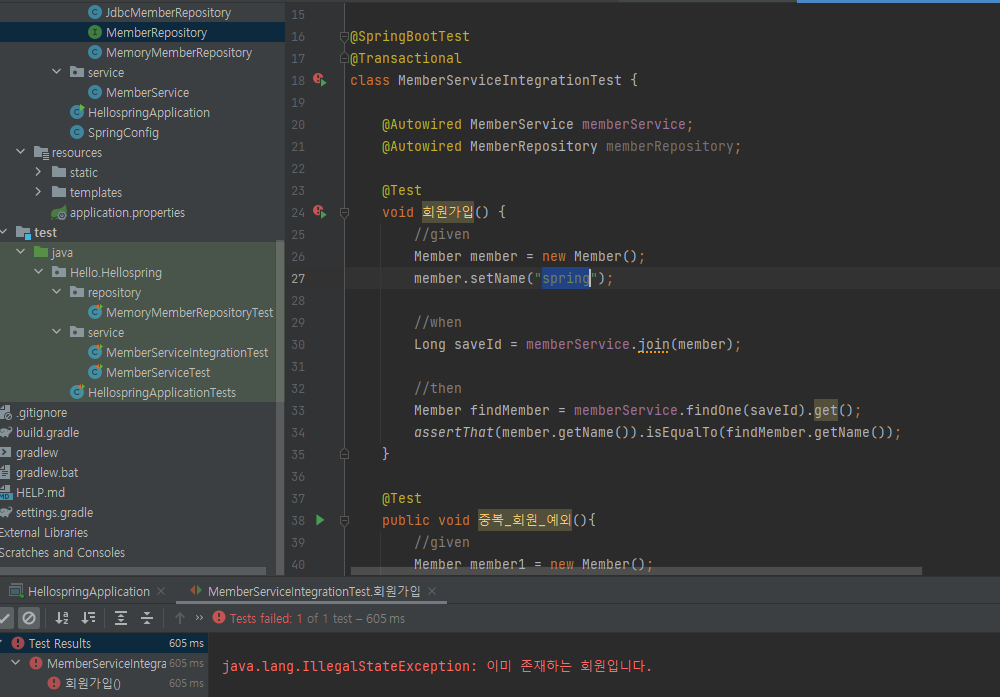The width and height of the screenshot is (1000, 697).
Task: Click the 회원가입 method name in editor
Action: pyautogui.click(x=448, y=212)
